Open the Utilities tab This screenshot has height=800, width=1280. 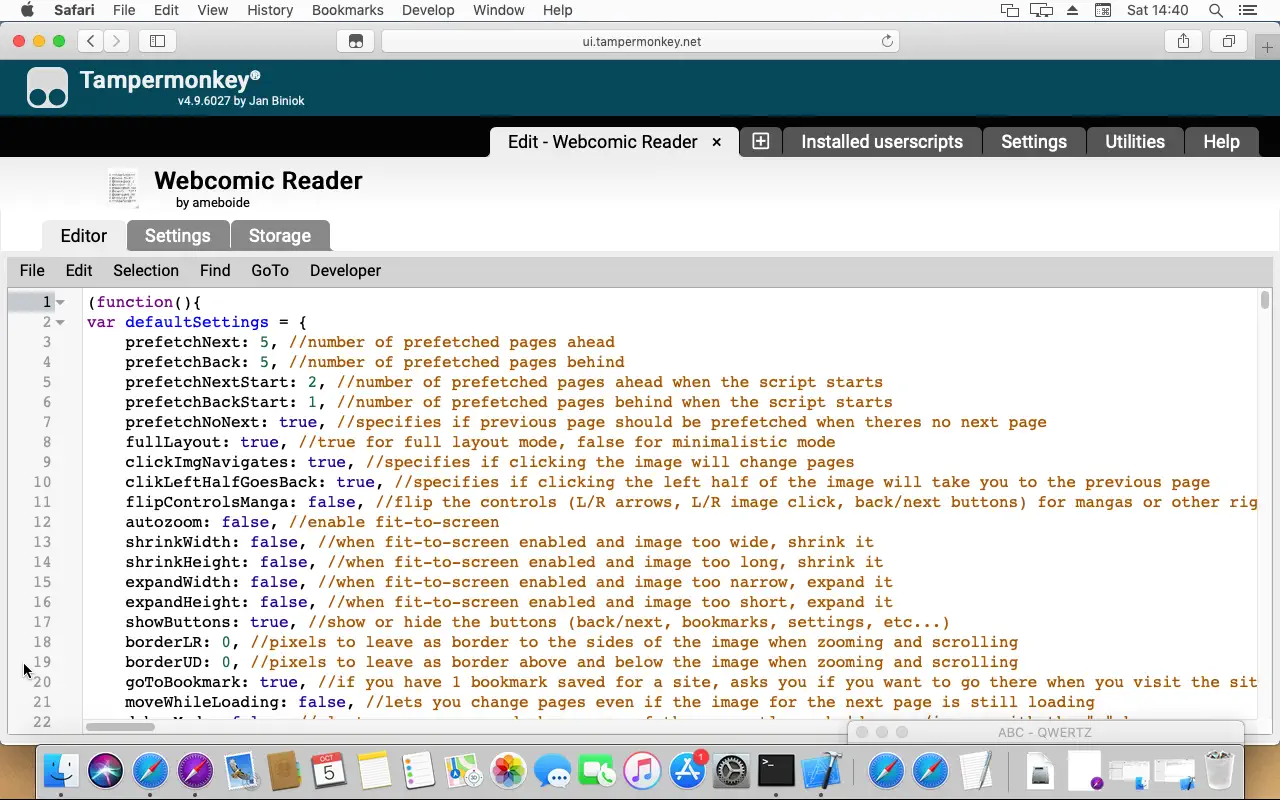click(x=1134, y=142)
